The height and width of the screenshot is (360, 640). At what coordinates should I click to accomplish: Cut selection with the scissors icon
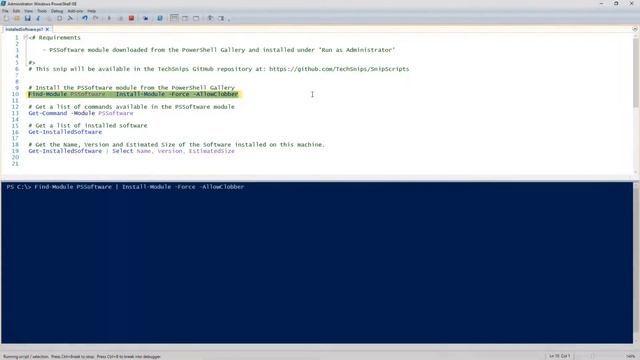(38, 18)
